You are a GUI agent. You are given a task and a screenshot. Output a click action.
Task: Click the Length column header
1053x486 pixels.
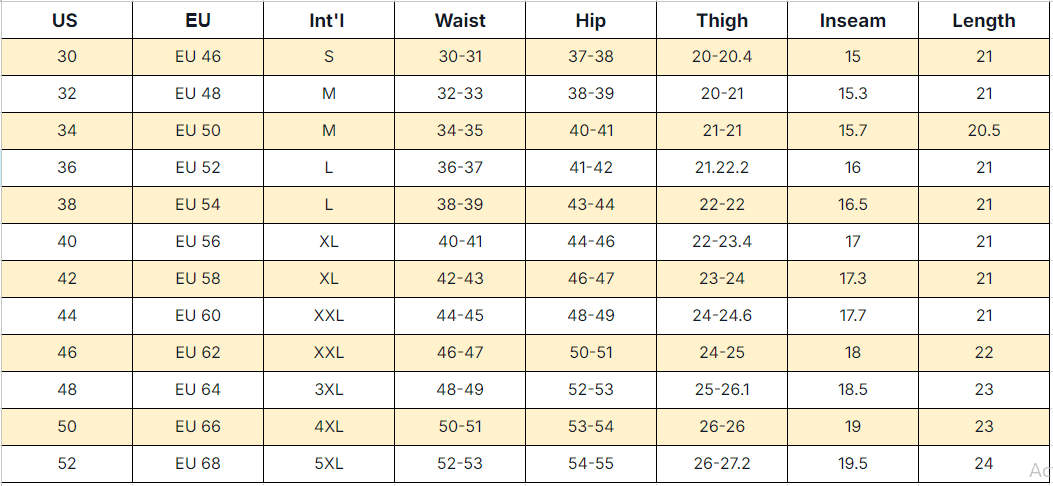[984, 20]
